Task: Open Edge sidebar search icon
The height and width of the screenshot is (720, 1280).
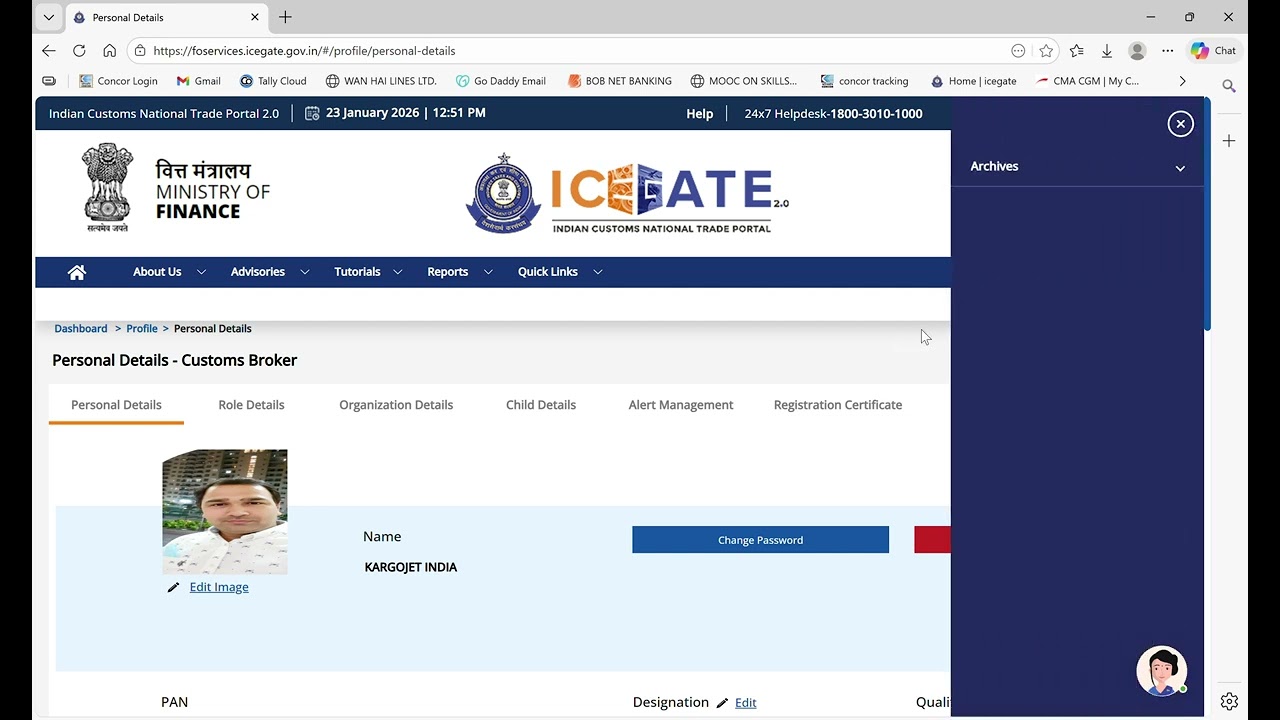Action: [x=1229, y=86]
